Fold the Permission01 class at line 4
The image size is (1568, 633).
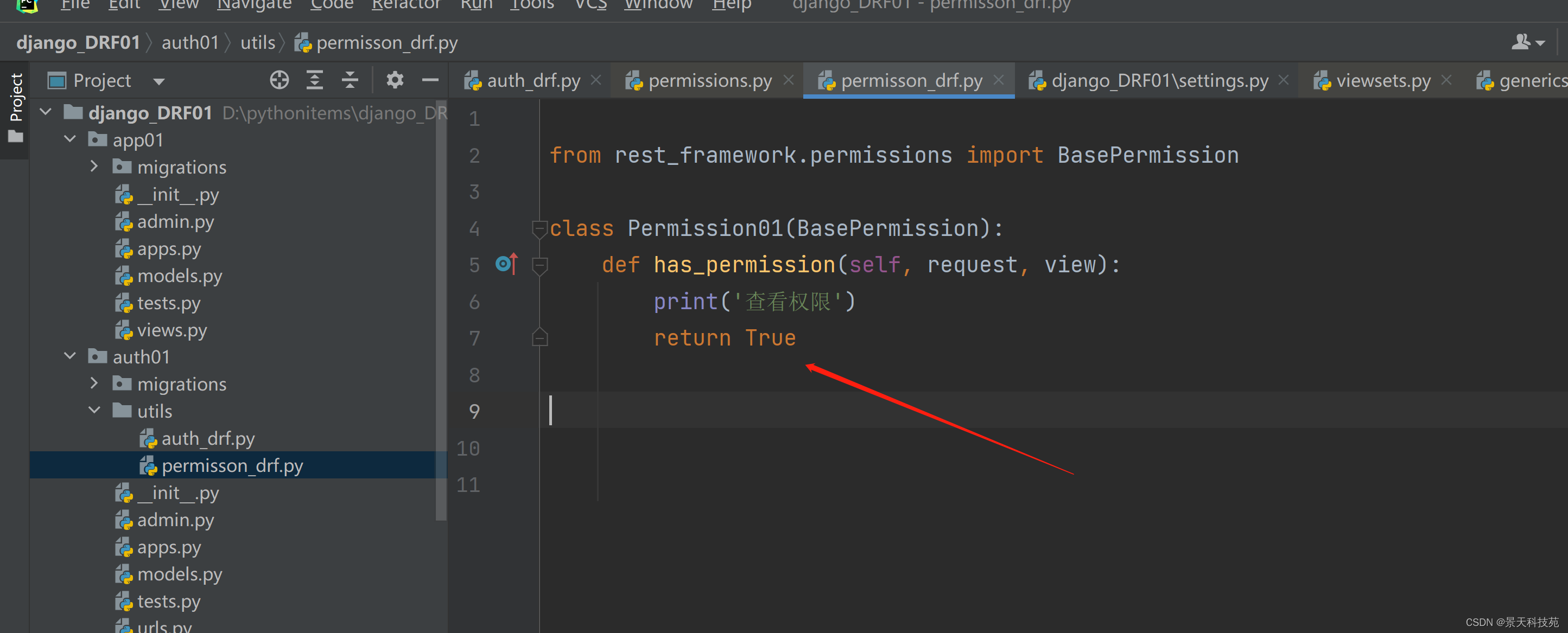pyautogui.click(x=539, y=229)
